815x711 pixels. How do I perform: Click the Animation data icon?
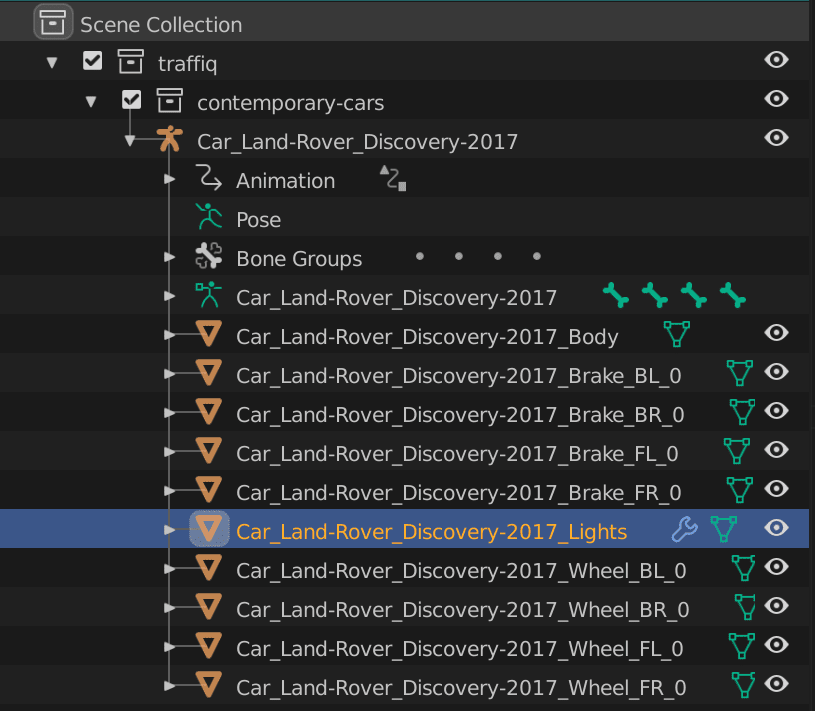[208, 179]
